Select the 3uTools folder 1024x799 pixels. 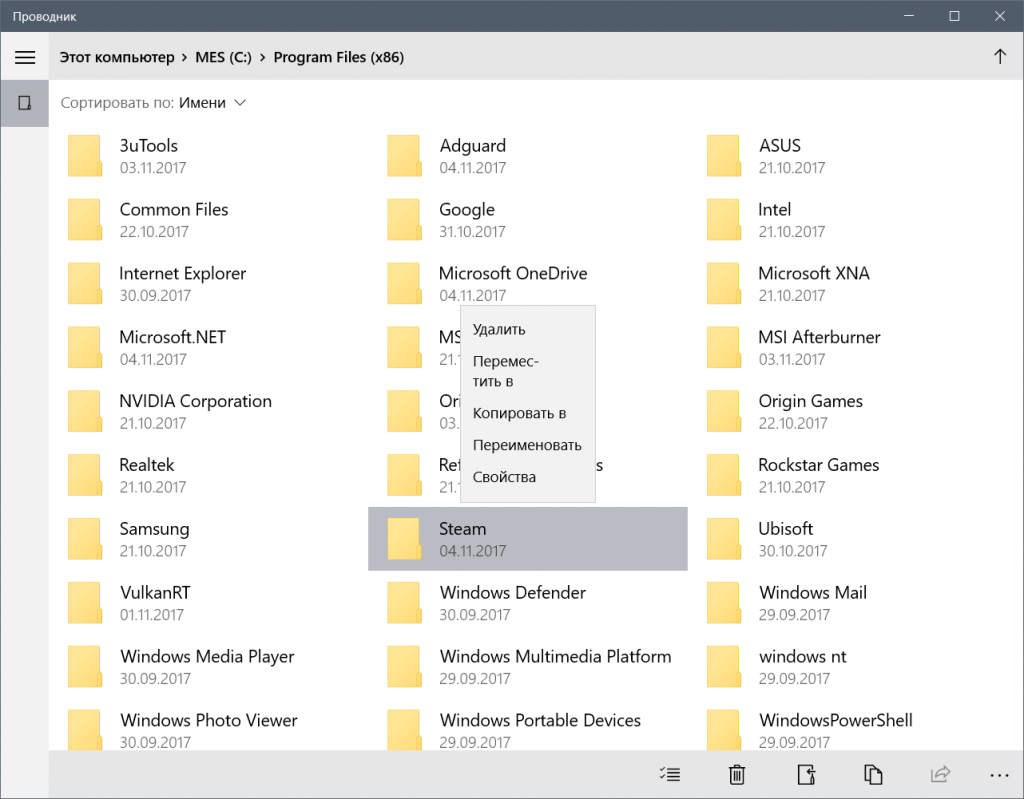click(148, 155)
